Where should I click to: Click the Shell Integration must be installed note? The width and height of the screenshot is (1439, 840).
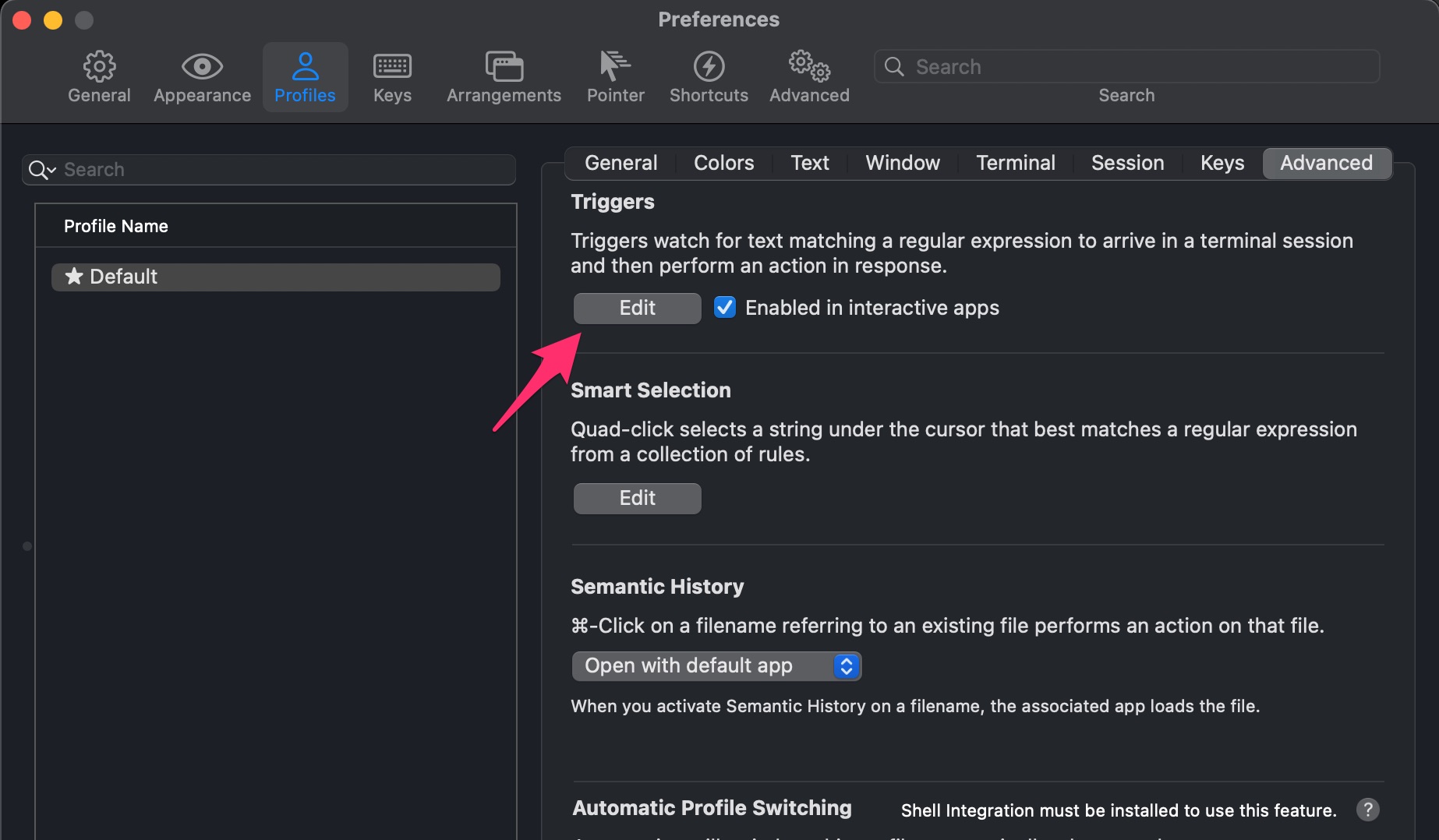(x=1119, y=810)
